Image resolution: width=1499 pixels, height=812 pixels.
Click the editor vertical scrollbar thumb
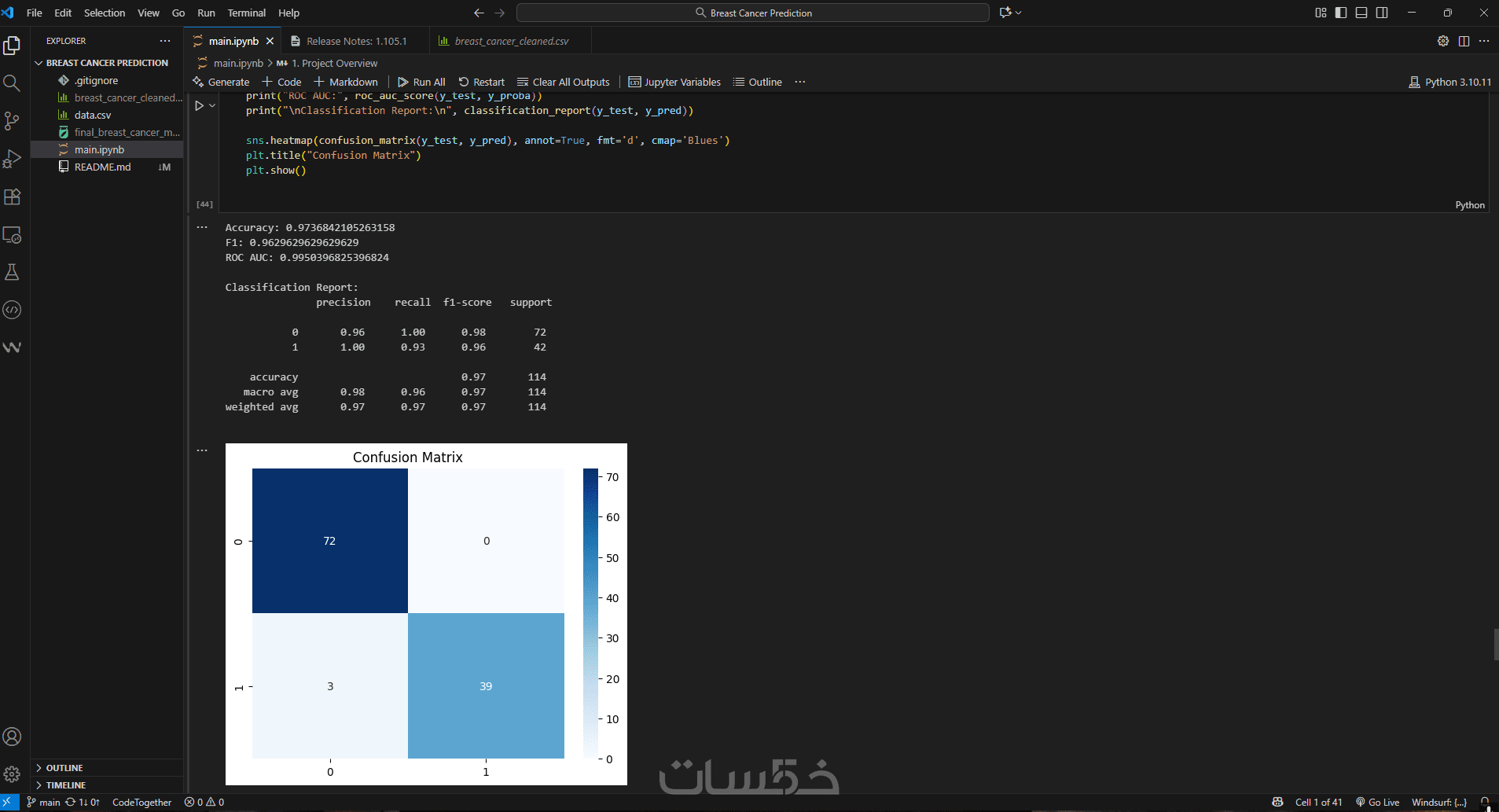1495,645
